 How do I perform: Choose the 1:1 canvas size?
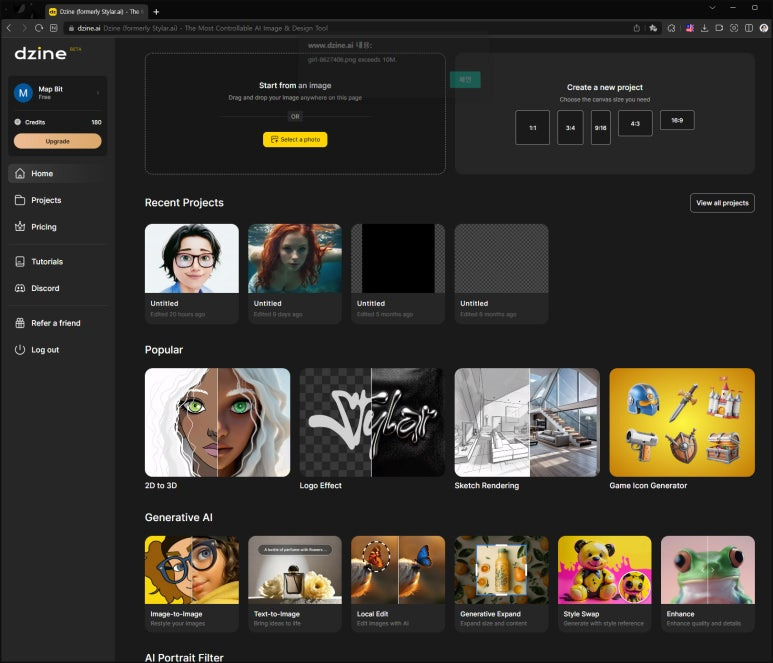click(x=532, y=128)
